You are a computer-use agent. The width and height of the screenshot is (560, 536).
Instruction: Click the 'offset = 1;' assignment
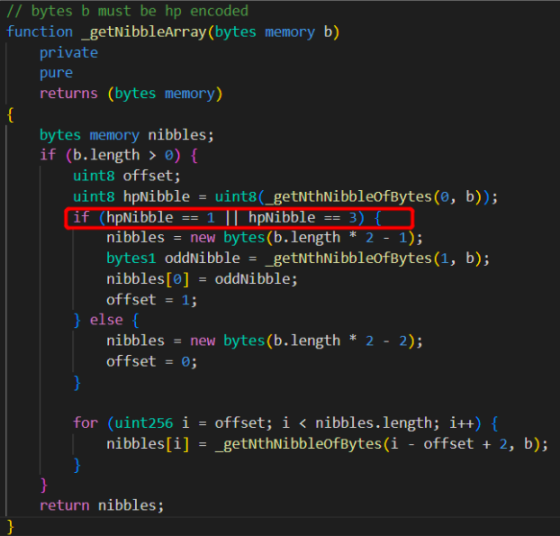(x=151, y=300)
